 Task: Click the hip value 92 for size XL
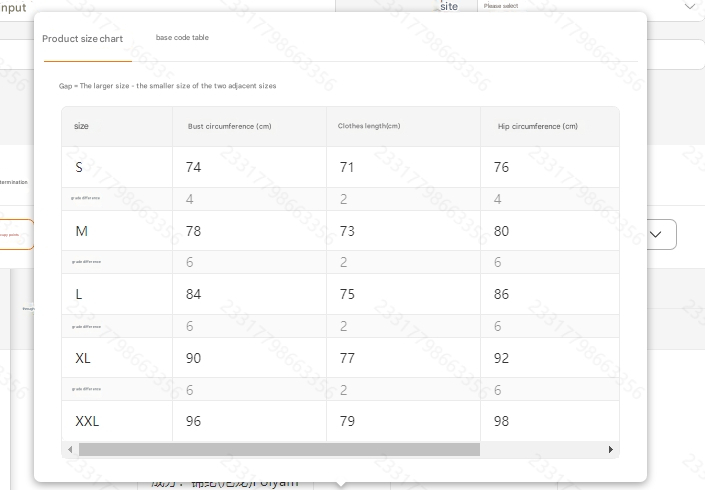(x=501, y=358)
